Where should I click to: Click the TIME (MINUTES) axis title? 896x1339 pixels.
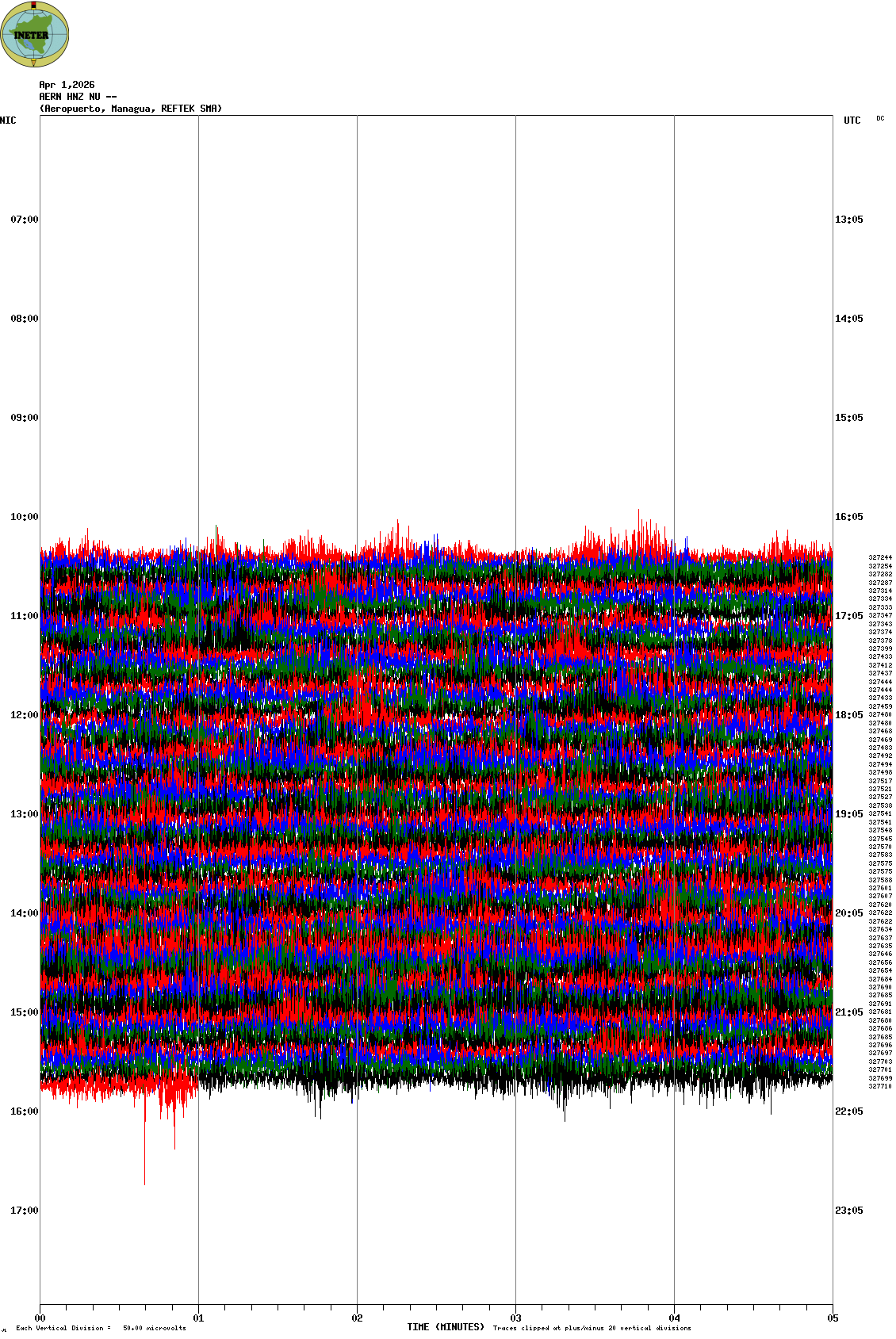point(445,1327)
